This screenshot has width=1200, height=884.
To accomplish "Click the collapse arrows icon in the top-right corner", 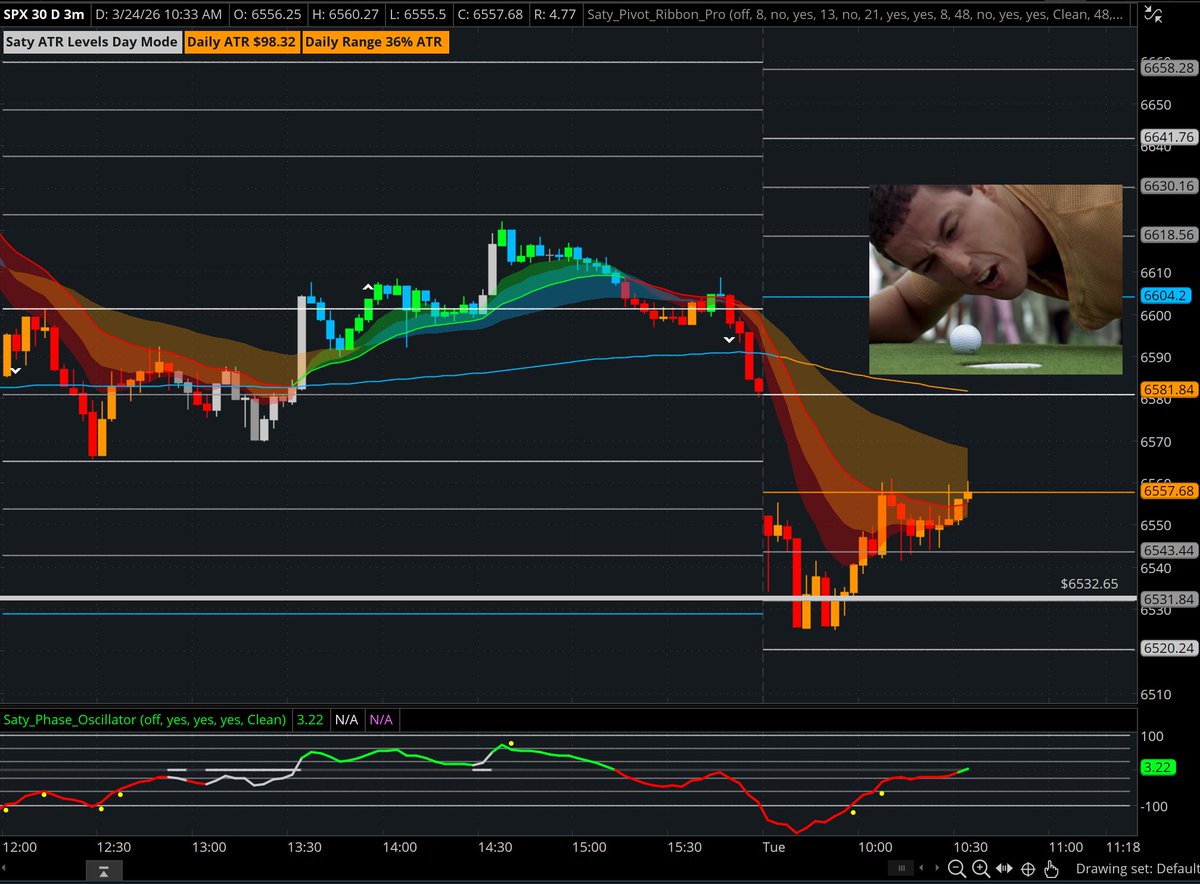I will pos(1151,15).
